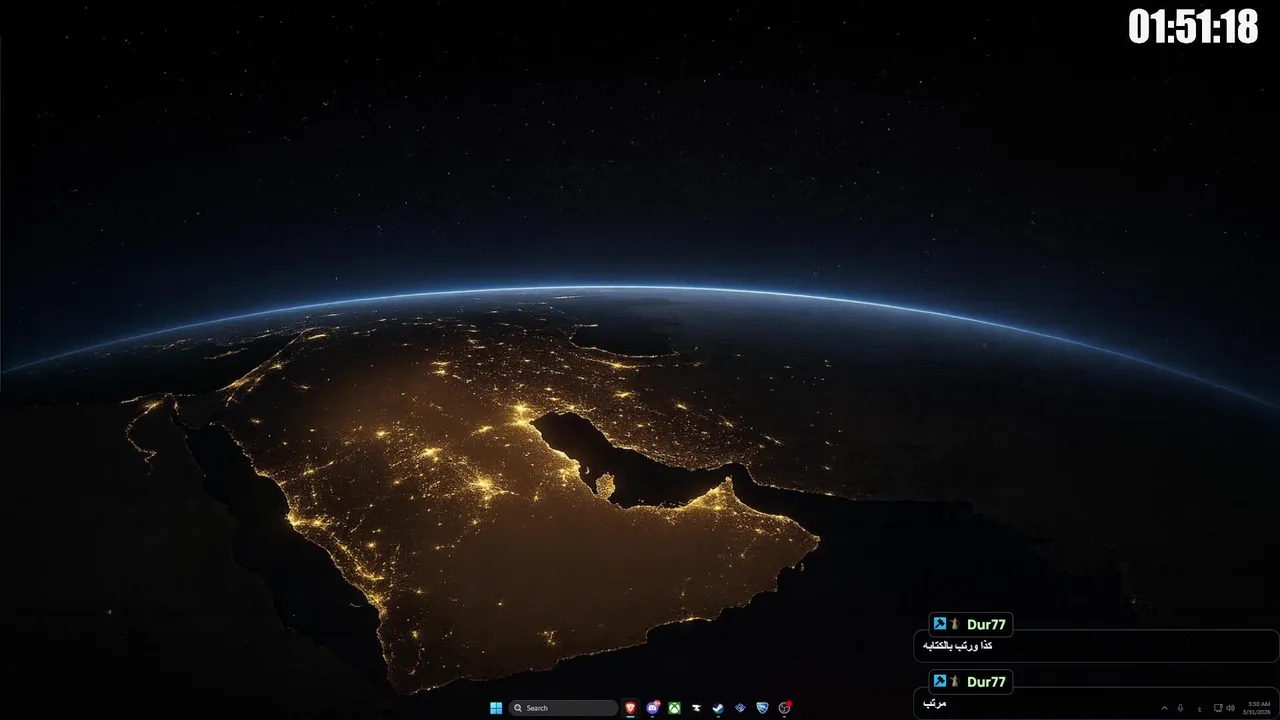Viewport: 1280px width, 720px height.
Task: Click the upper Dur77 username in chat overlay
Action: (986, 624)
